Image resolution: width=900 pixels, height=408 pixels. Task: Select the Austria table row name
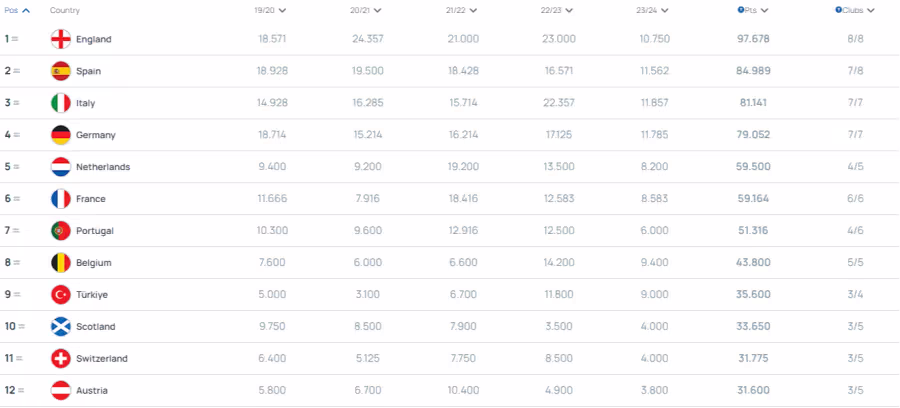tap(92, 391)
